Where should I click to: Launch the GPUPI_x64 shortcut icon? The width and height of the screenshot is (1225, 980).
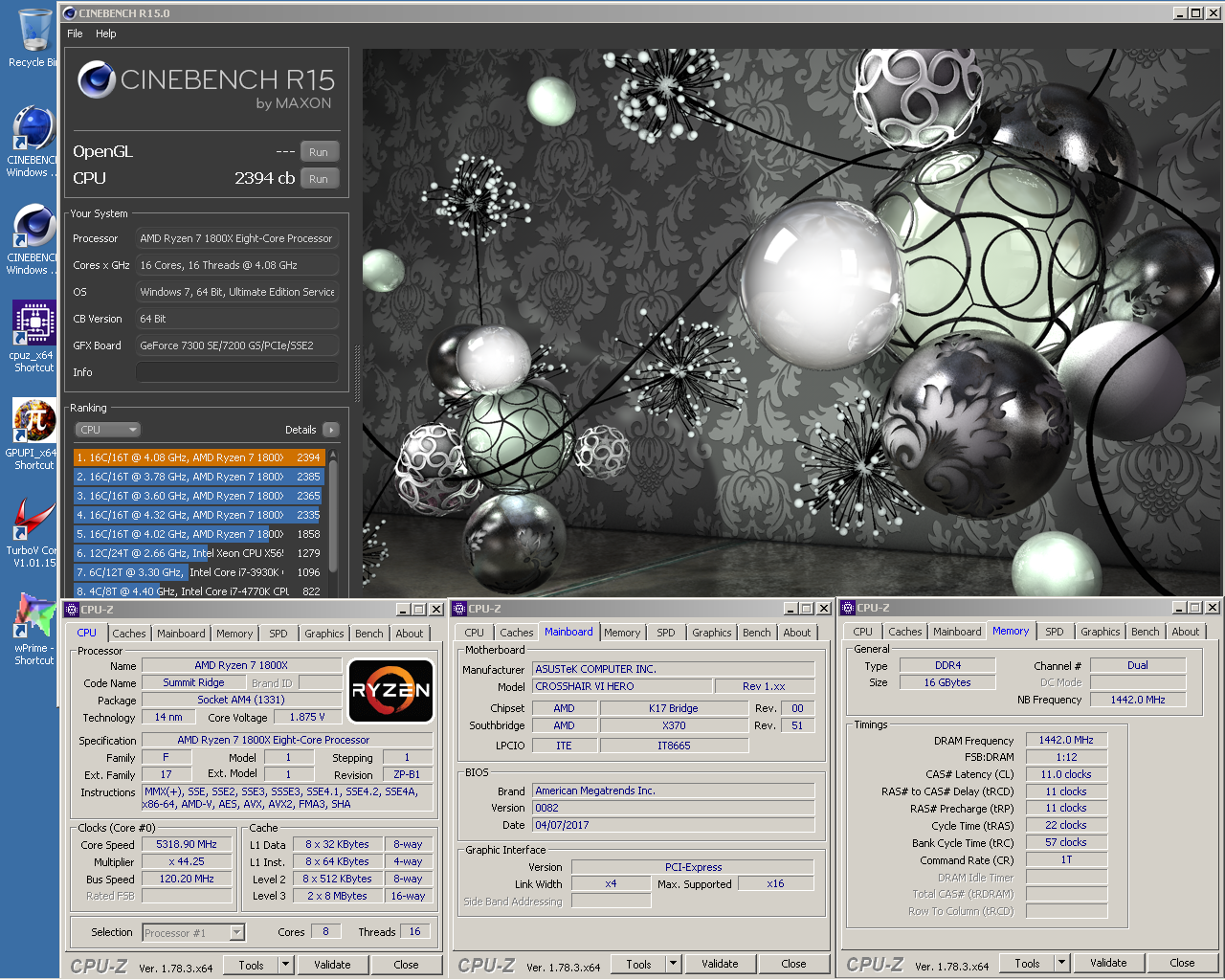[34, 421]
